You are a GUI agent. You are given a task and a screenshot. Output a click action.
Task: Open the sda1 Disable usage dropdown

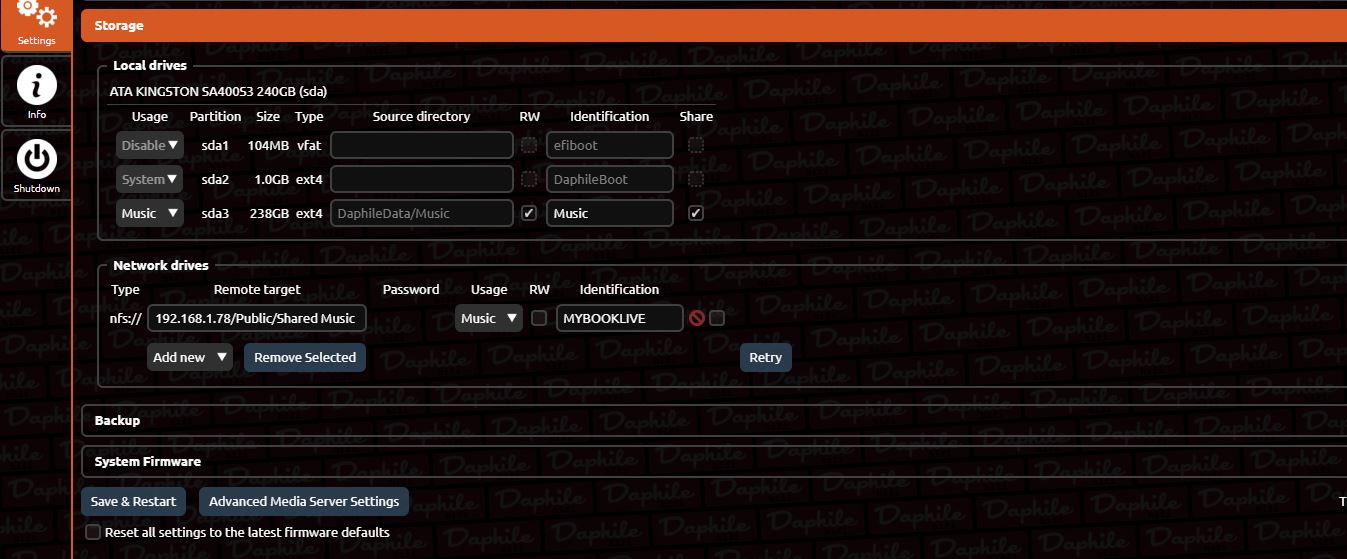[150, 145]
